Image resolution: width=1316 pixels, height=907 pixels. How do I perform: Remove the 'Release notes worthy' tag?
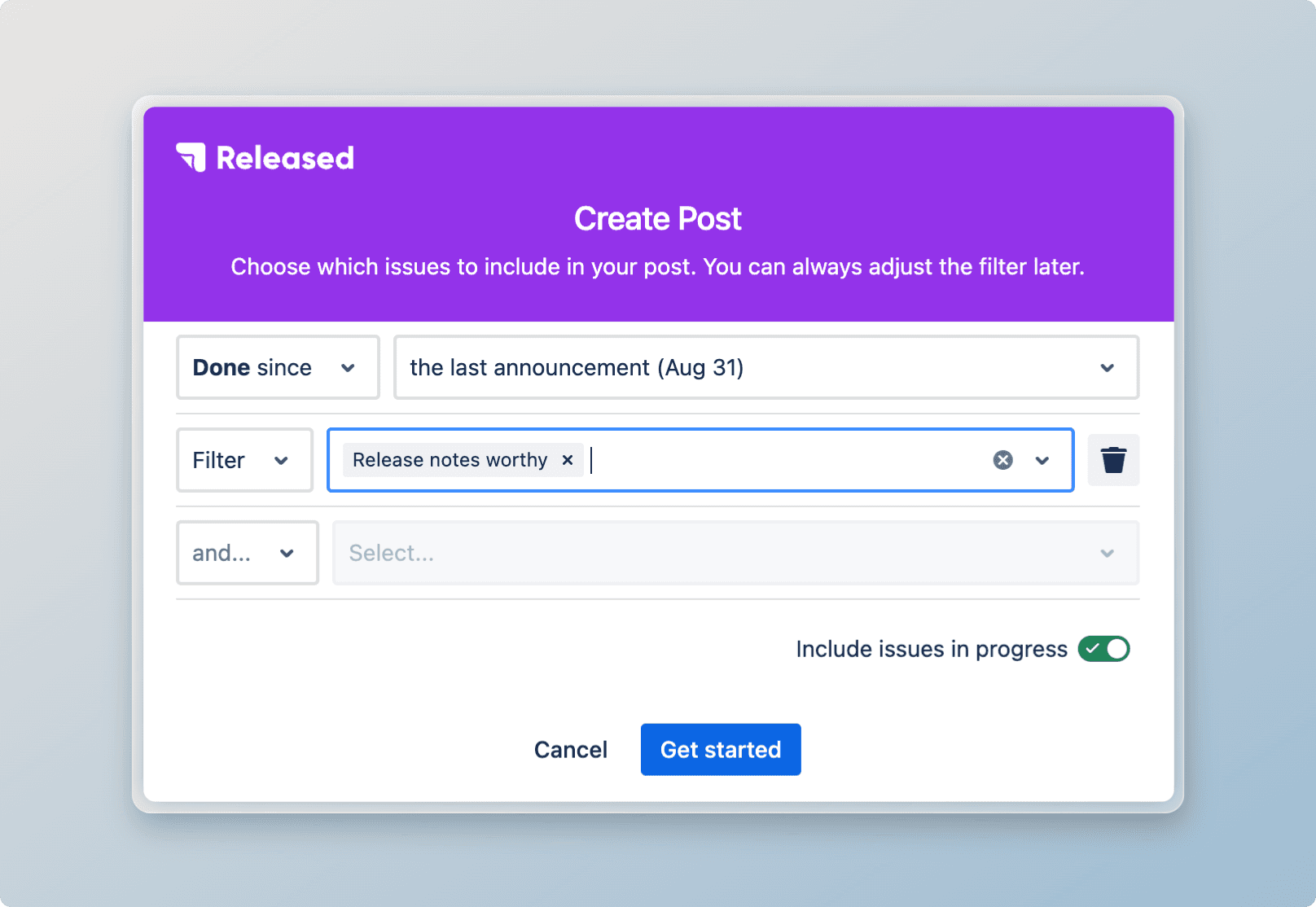(568, 460)
